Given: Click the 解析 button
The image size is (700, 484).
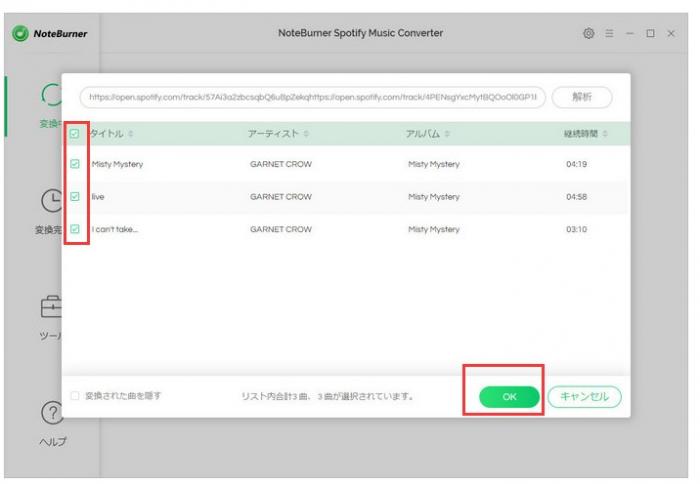Looking at the screenshot, I should [582, 97].
